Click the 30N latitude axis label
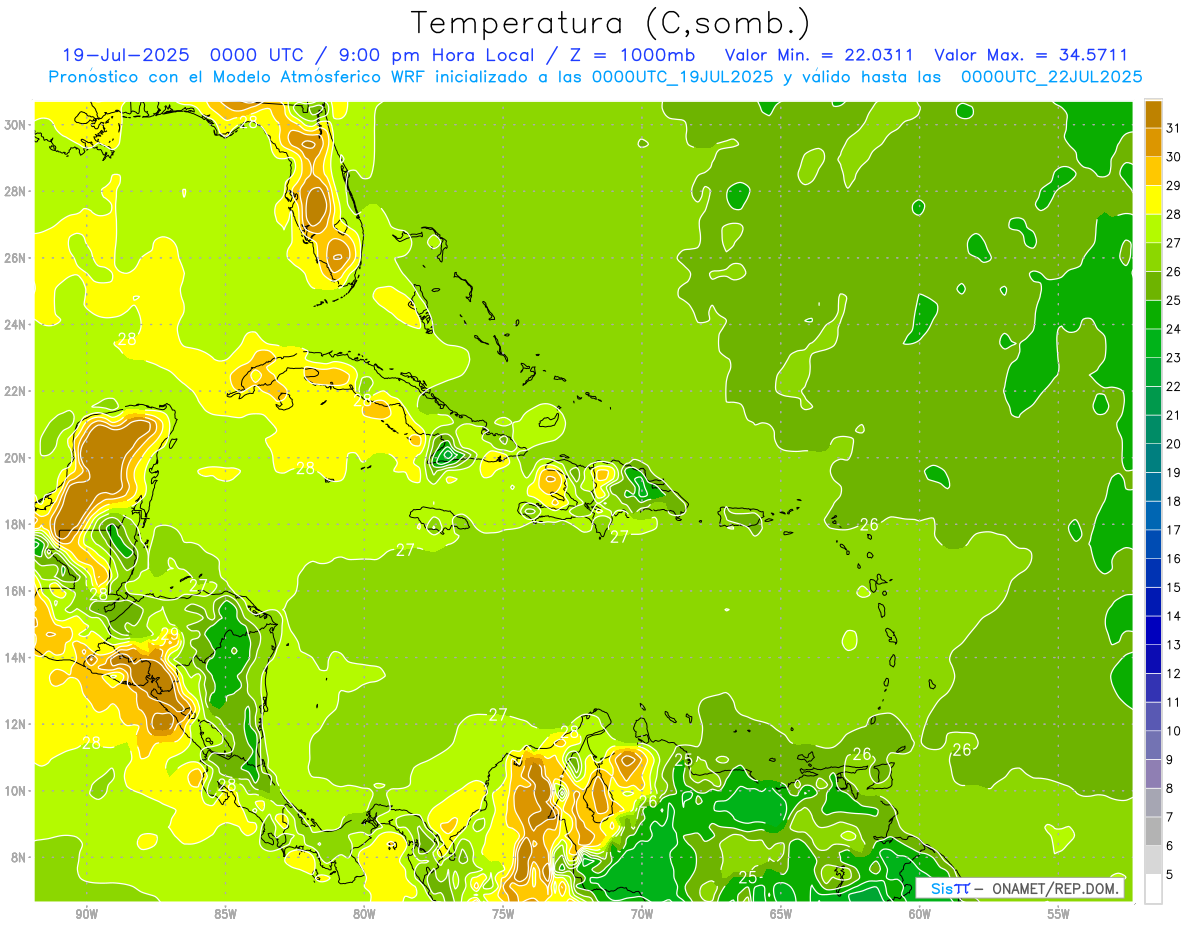This screenshot has height=927, width=1200. coord(17,125)
